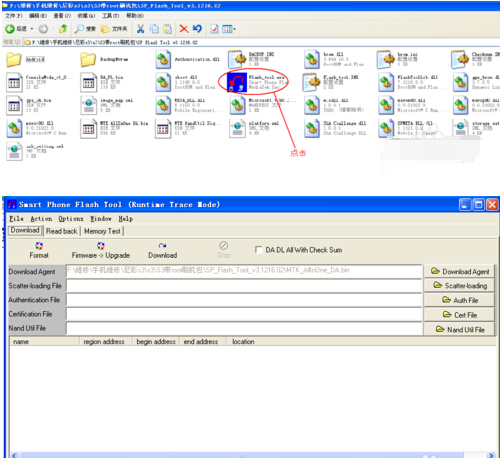500x458 pixels.
Task: Click the Firmware -> Upgrade icon
Action: 101,246
